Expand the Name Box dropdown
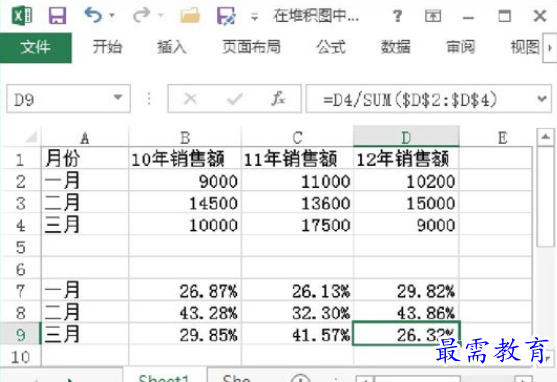This screenshot has width=557, height=382. [118, 98]
